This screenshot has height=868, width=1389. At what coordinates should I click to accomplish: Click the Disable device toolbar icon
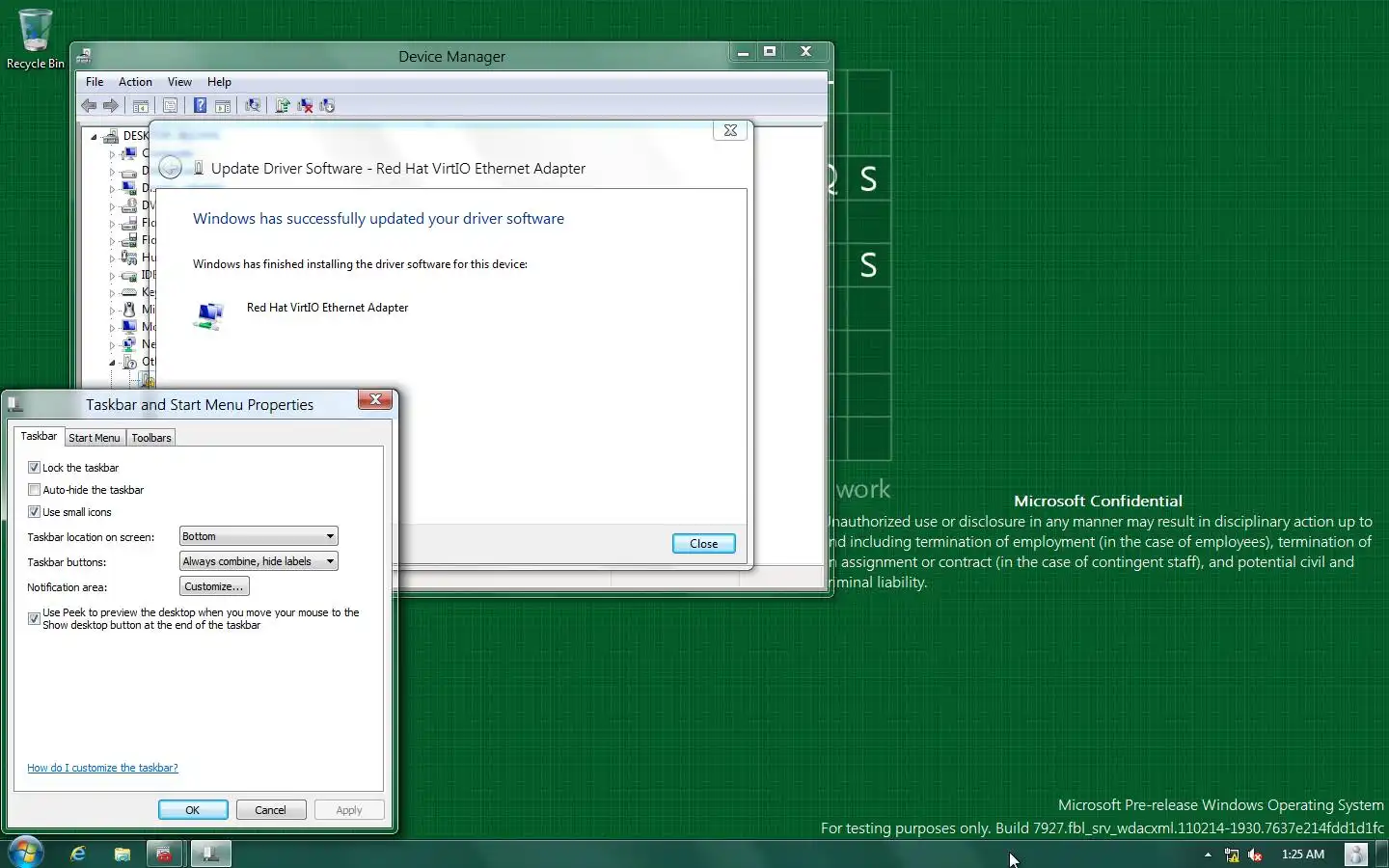pos(327,106)
